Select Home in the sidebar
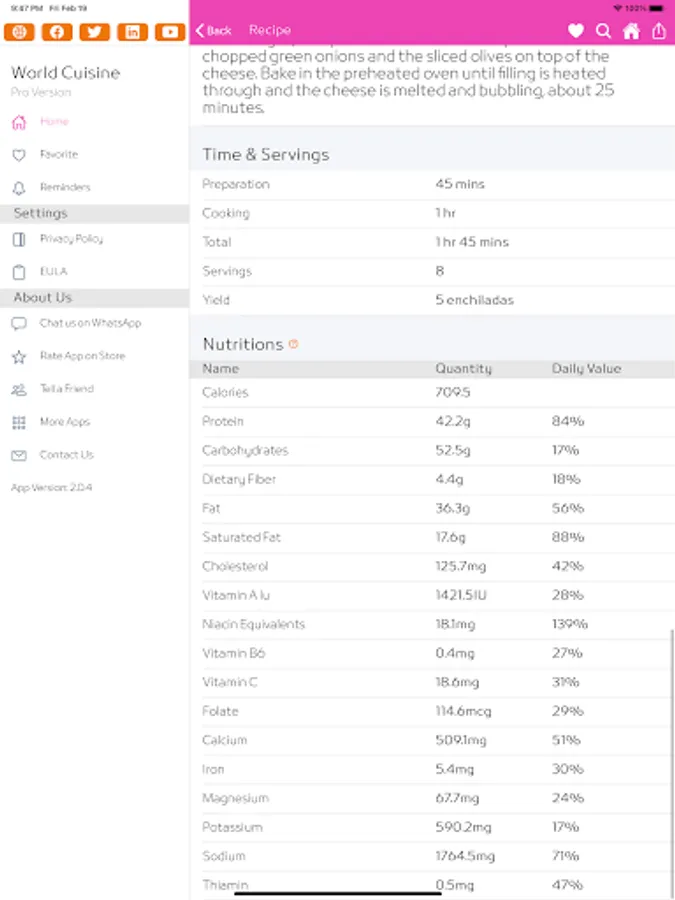675x900 pixels. (x=54, y=122)
